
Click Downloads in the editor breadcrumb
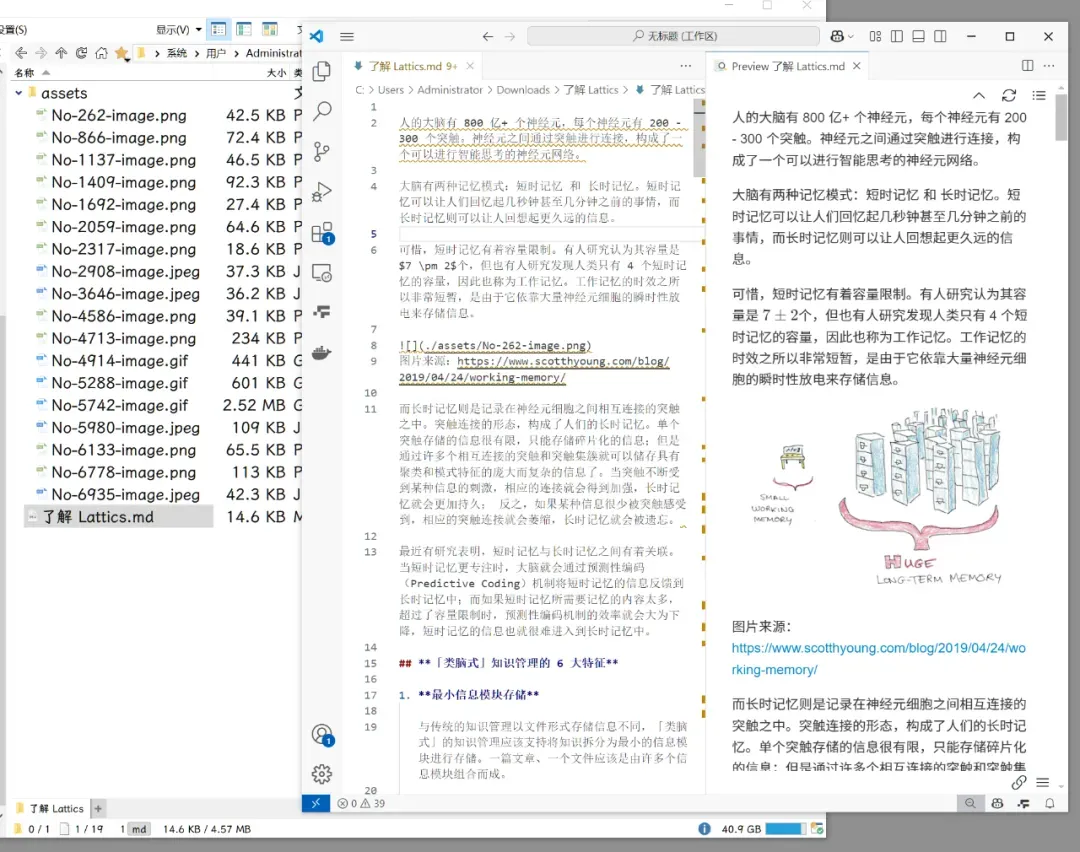click(523, 90)
